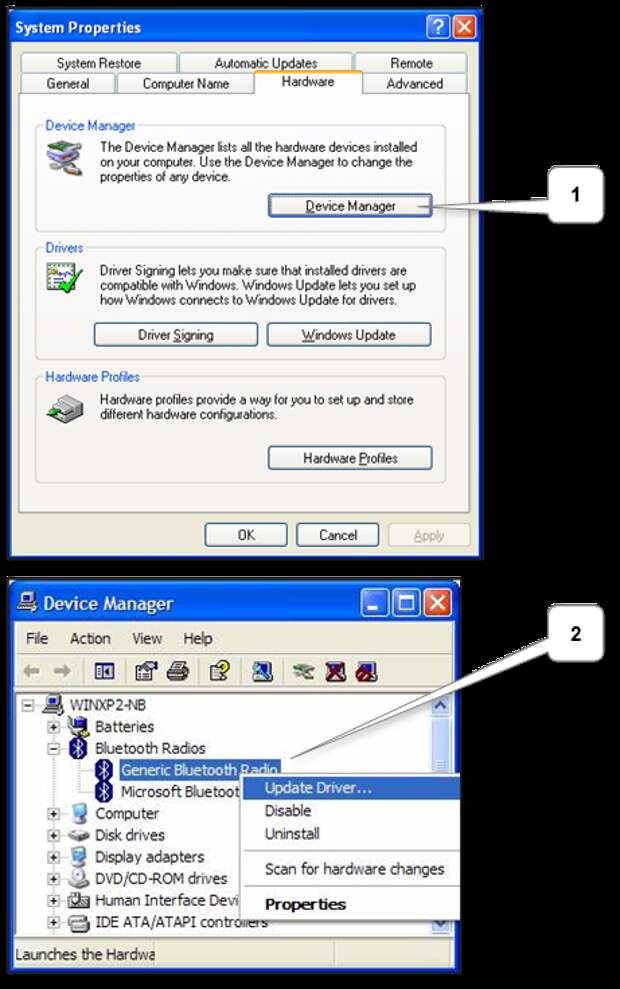This screenshot has width=620, height=989.
Task: Choose Uninstall from the context menu
Action: pos(351,834)
